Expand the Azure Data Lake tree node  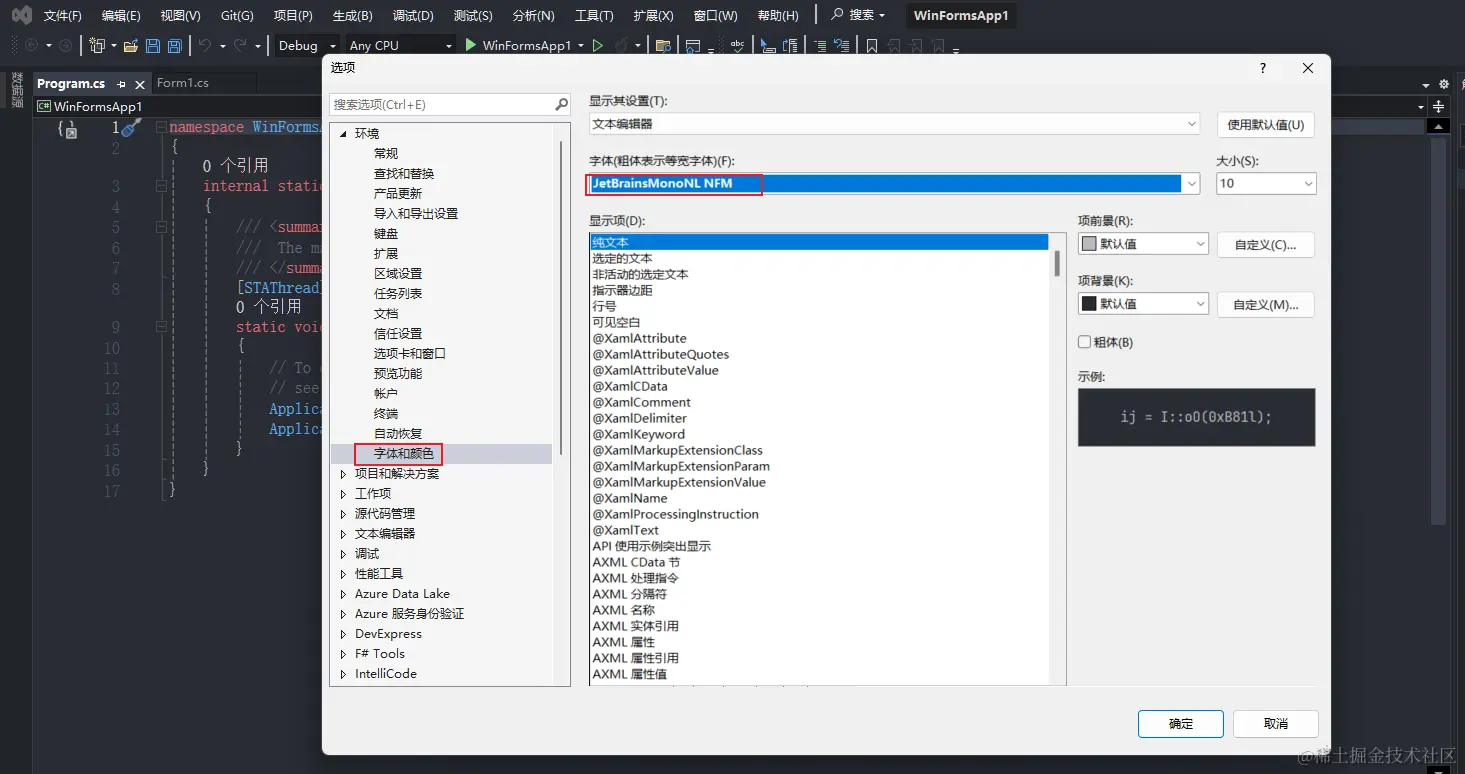343,594
